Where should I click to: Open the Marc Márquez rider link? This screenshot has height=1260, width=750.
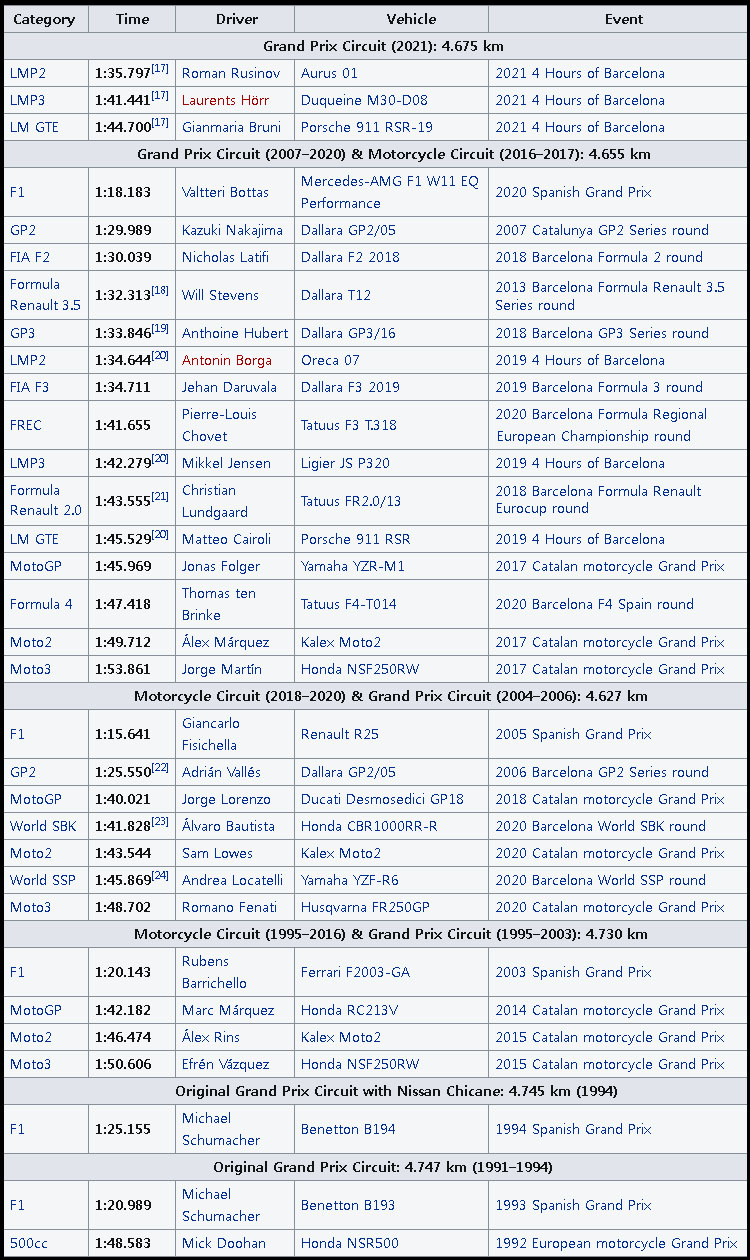[x=228, y=1010]
